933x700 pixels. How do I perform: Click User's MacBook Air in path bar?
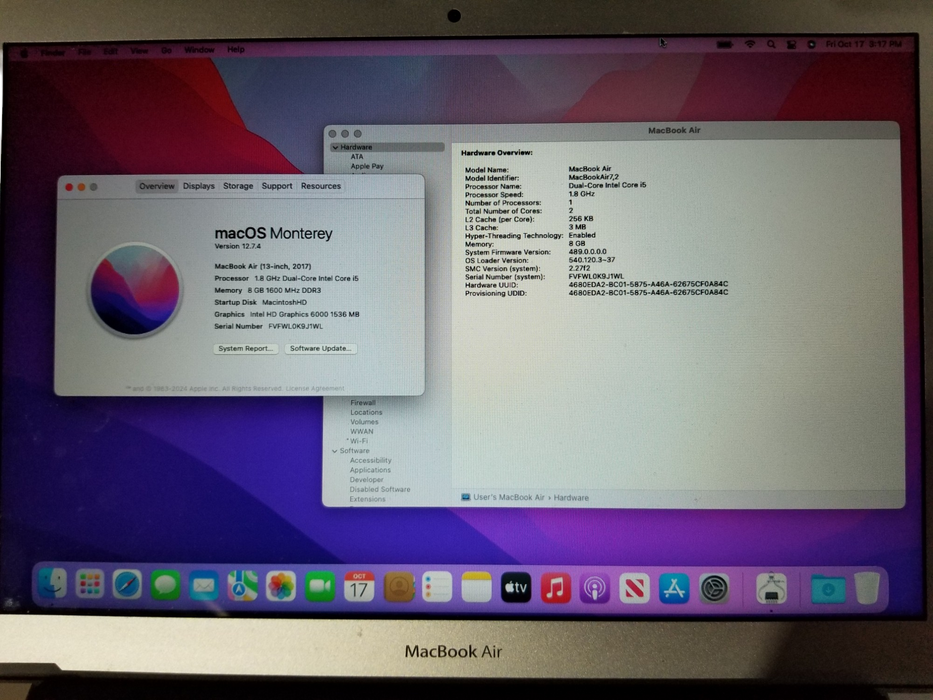508,498
